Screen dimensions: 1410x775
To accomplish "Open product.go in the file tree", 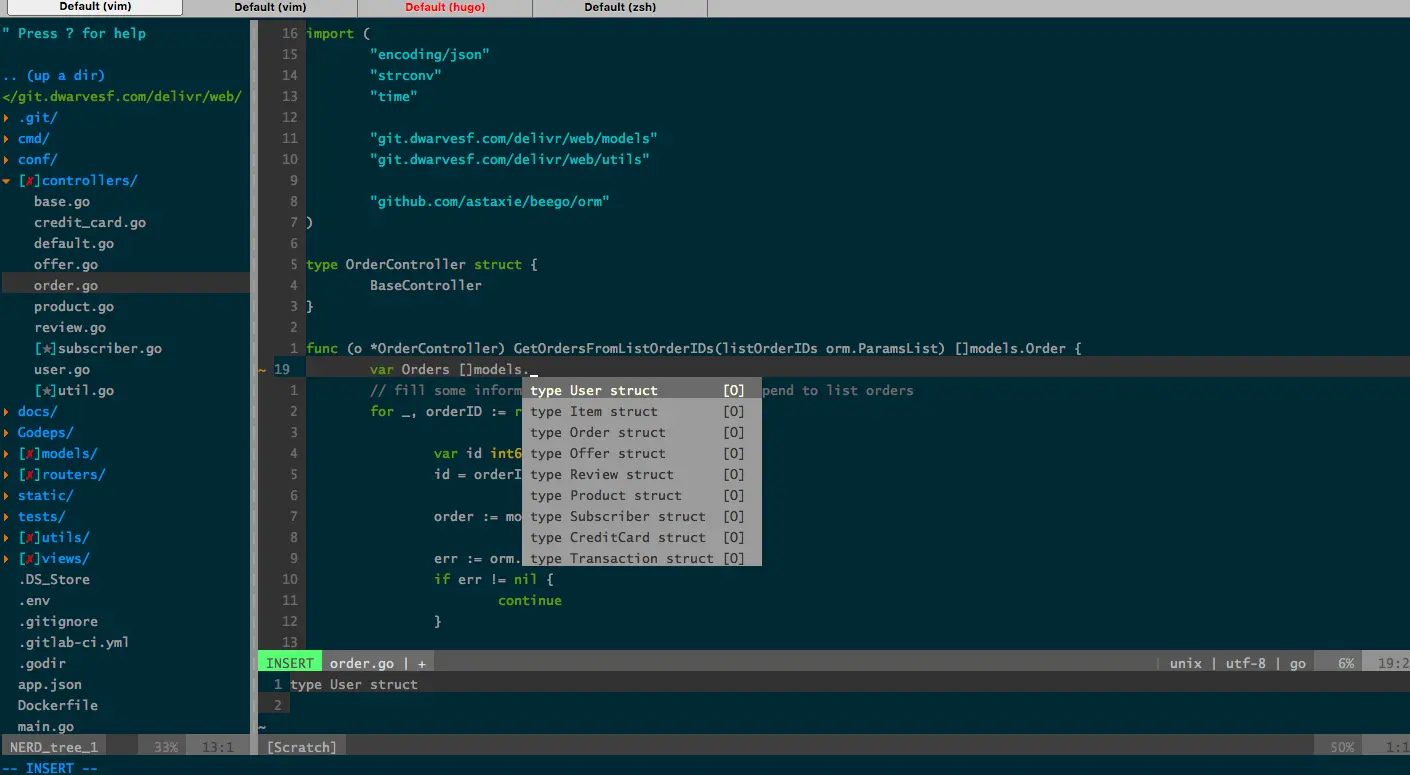I will (74, 307).
